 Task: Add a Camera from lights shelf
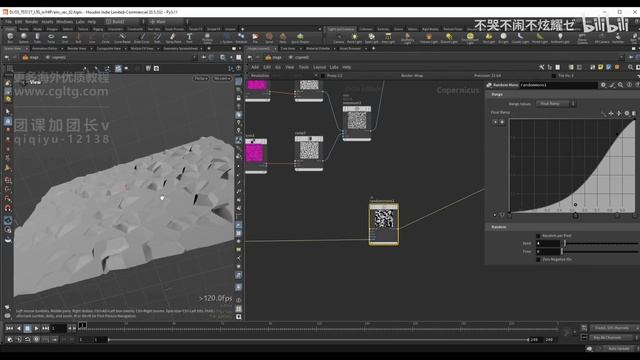click(339, 38)
